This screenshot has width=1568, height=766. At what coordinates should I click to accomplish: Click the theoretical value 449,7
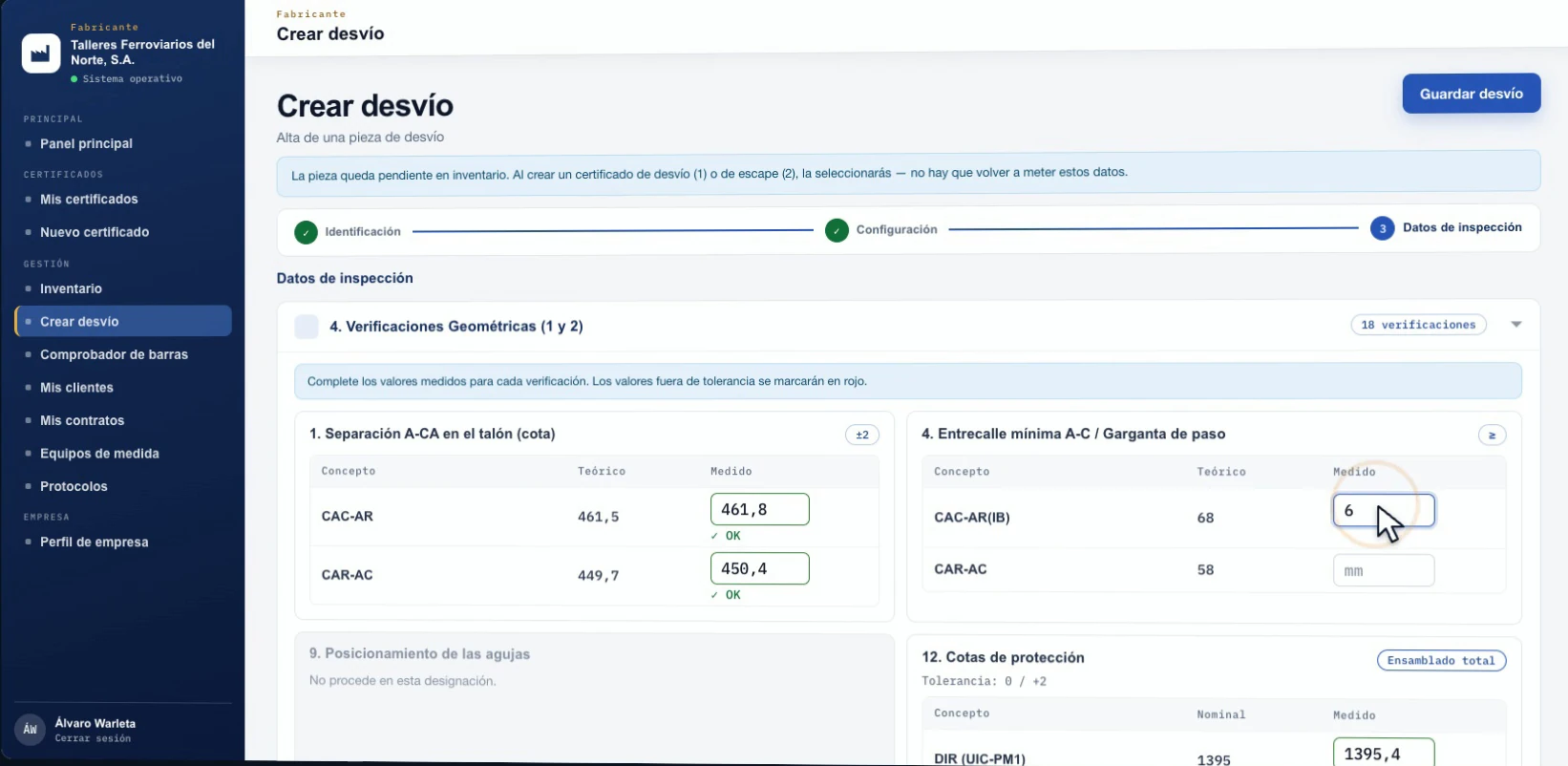pyautogui.click(x=598, y=576)
